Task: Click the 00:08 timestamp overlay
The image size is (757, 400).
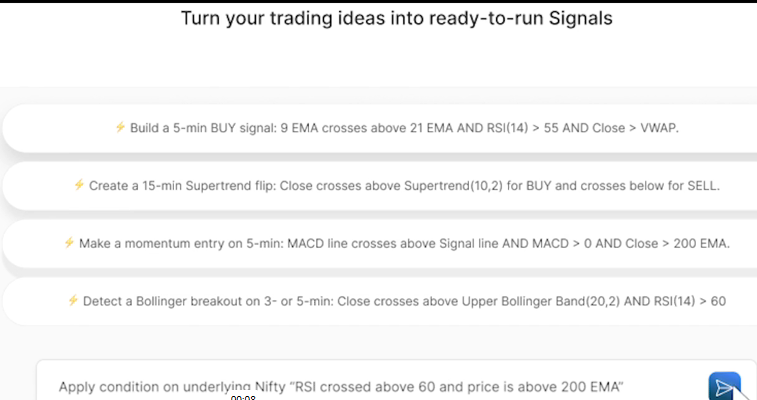Action: click(x=243, y=396)
